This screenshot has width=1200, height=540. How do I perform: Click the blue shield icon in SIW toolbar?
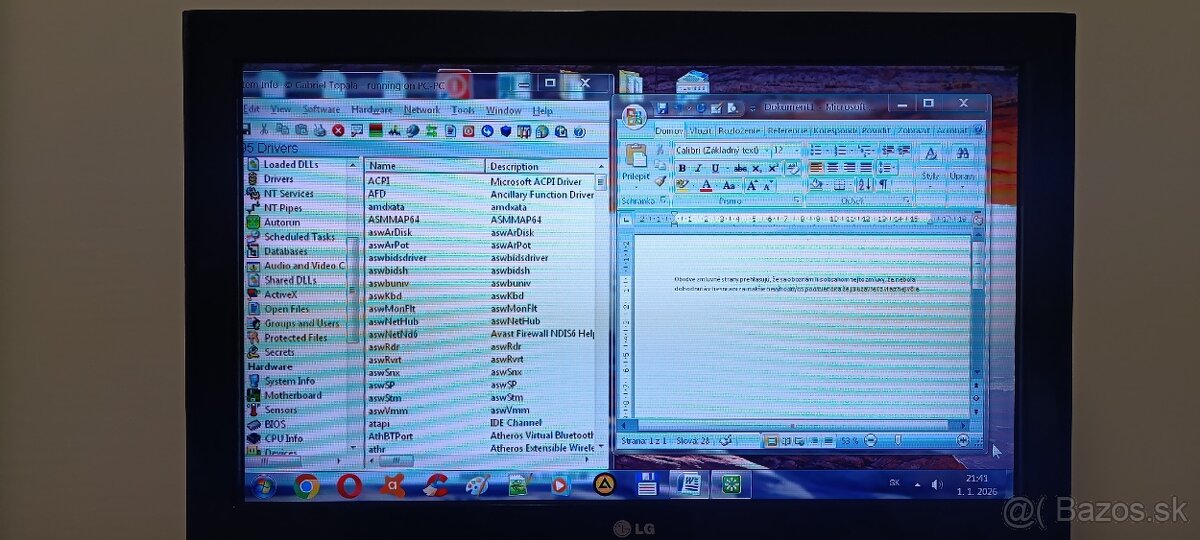click(x=506, y=130)
